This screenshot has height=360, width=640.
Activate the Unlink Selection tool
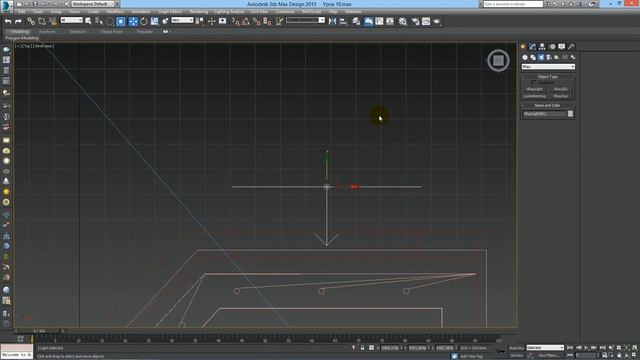click(42, 21)
